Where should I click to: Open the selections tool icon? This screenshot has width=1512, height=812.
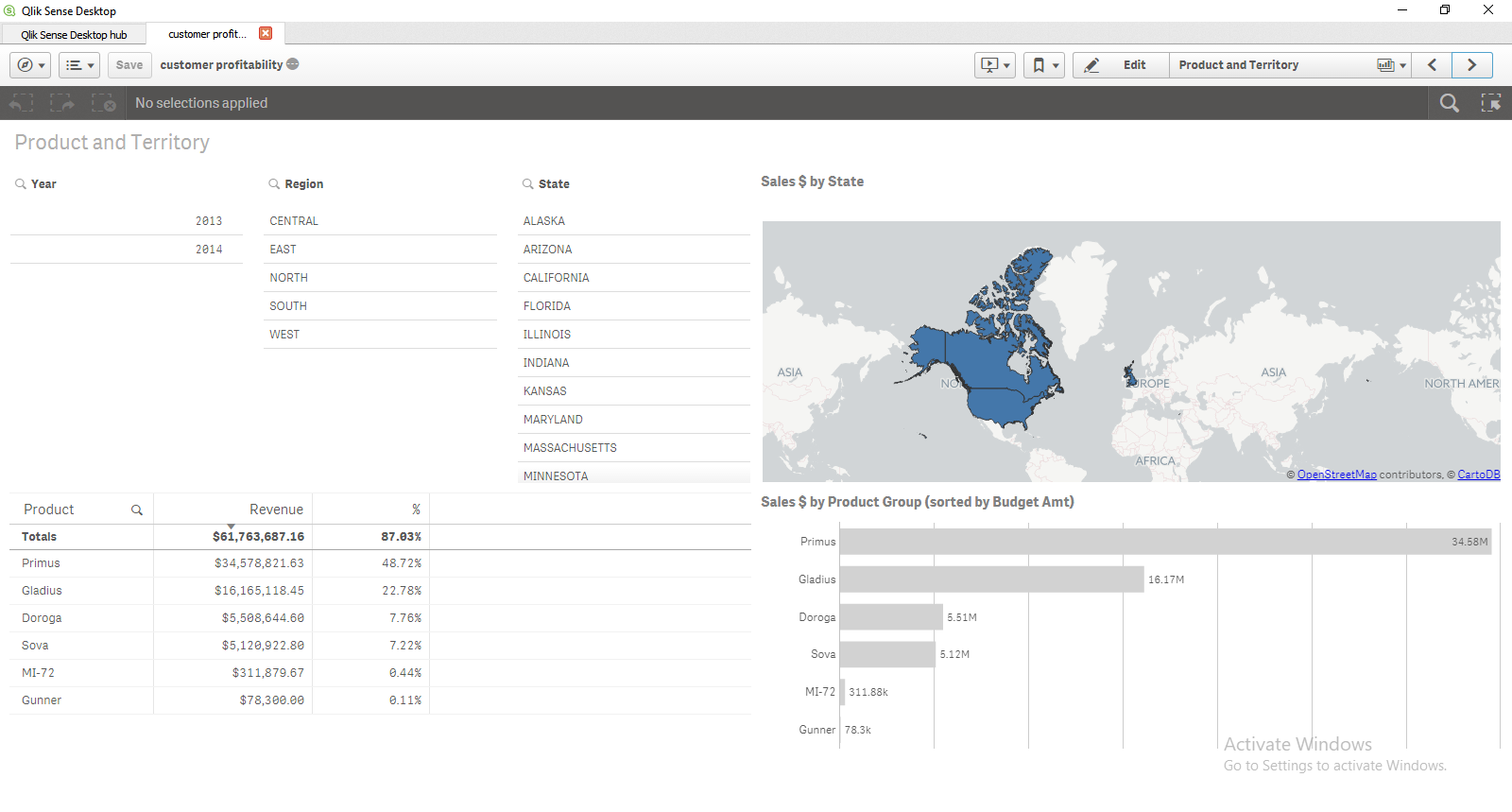[x=1490, y=103]
